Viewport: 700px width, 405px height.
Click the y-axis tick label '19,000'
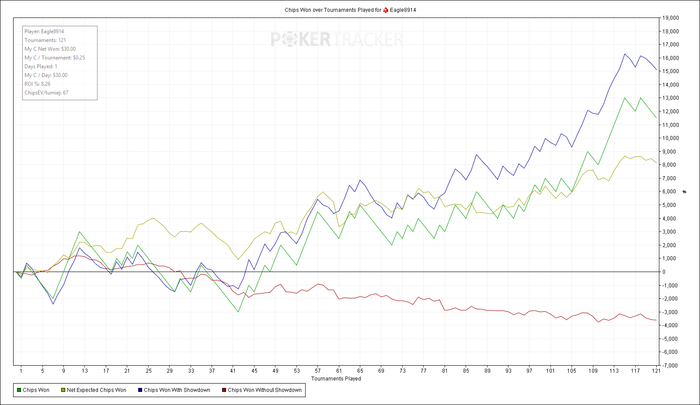[x=671, y=18]
